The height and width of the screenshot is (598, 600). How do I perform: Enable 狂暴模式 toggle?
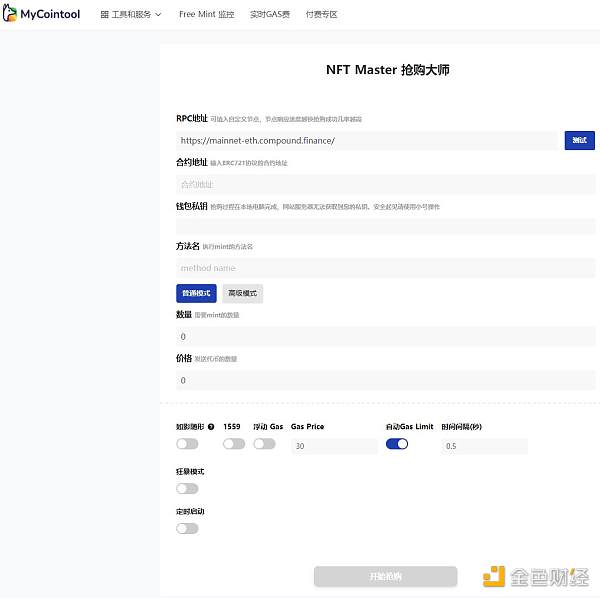[x=187, y=489]
